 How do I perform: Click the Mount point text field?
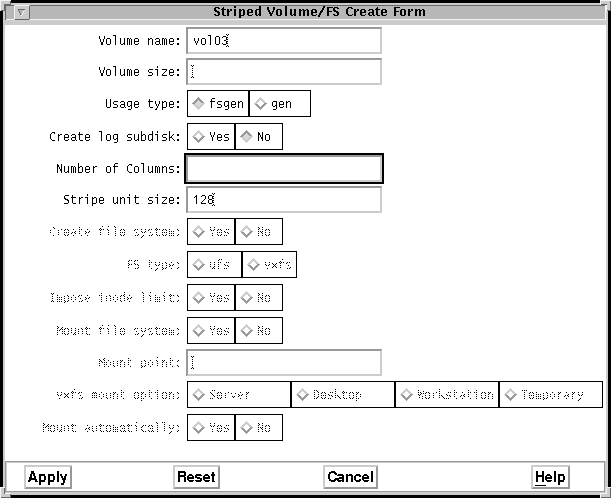coord(284,362)
